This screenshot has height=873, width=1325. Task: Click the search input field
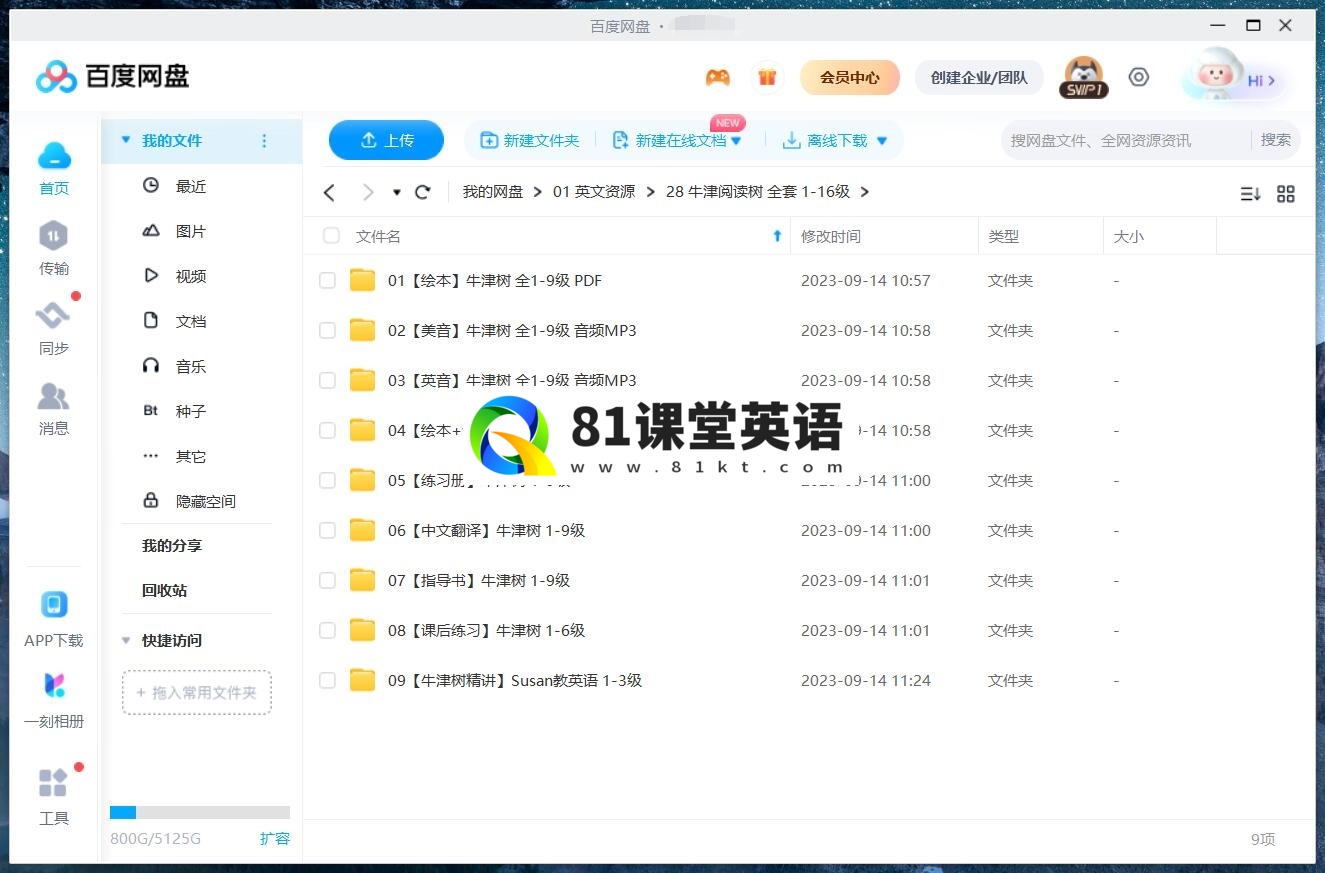click(x=1125, y=140)
